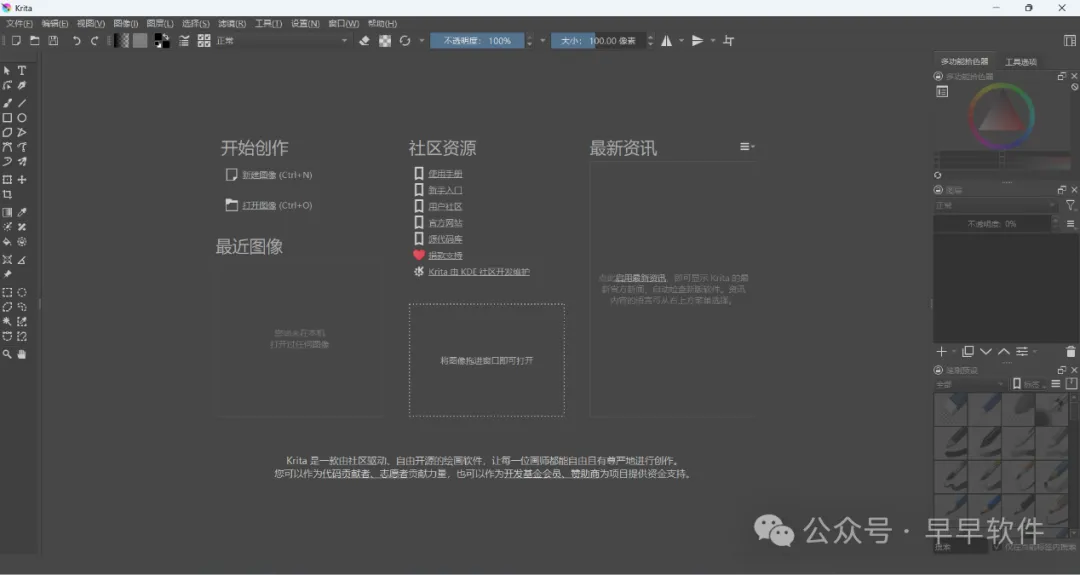
Task: Open the 滤镜(R) menu
Action: point(232,23)
